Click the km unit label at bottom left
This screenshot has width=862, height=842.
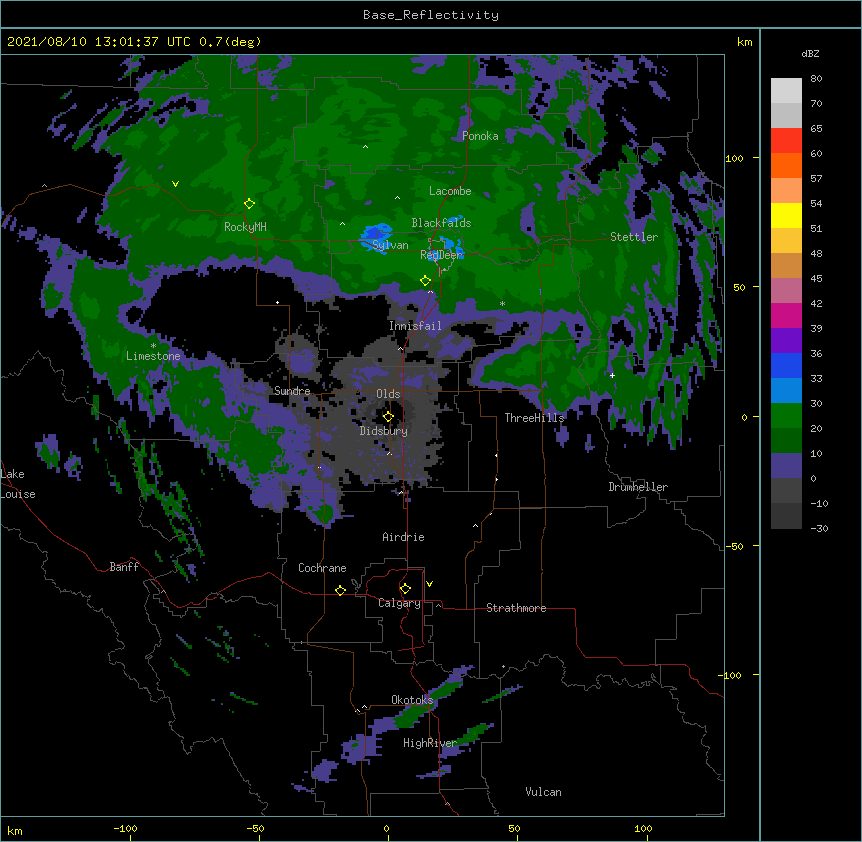point(15,830)
